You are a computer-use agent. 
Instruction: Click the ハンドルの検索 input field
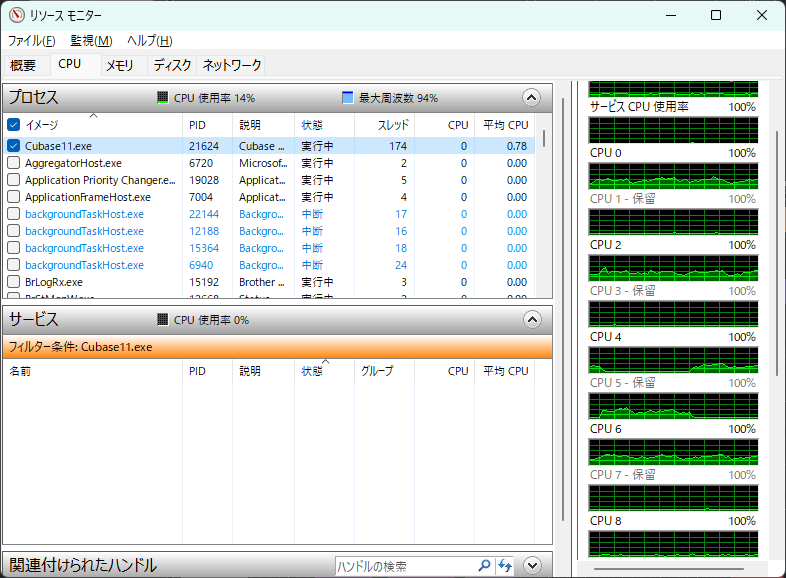(x=405, y=566)
